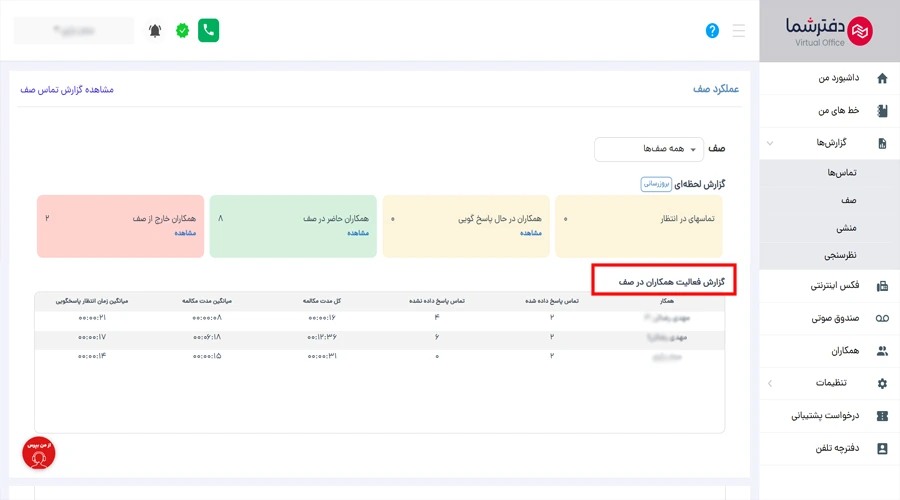Click the ۰۰:۰۰:۰۸ average duration cell
Screen dimensions: 900x500
point(207,317)
